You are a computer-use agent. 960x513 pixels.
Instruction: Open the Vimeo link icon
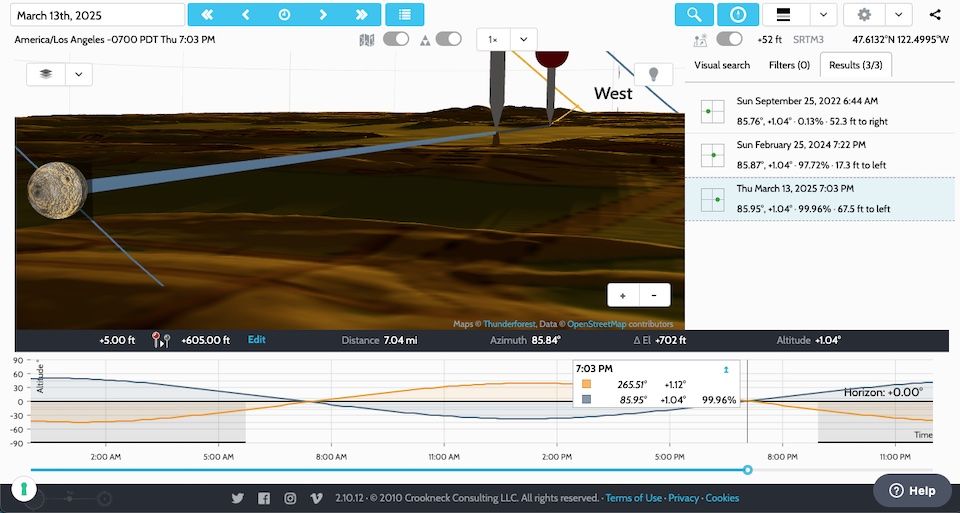click(317, 498)
